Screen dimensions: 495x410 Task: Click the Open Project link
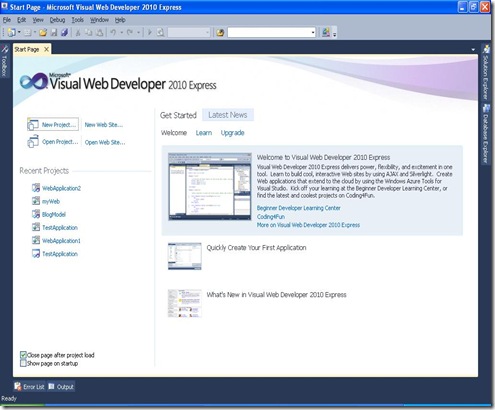point(53,142)
